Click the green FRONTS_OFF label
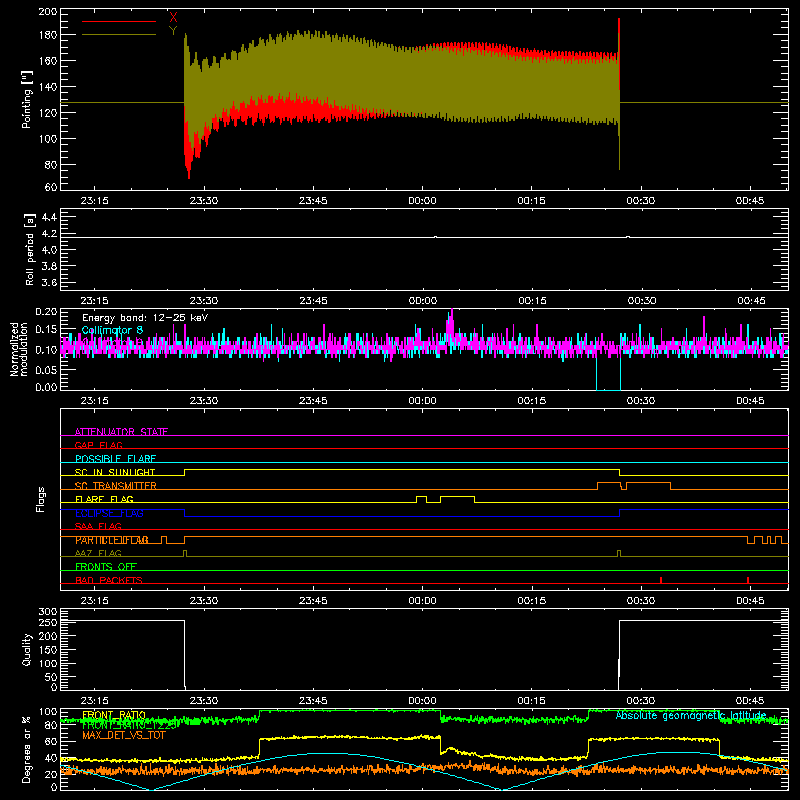This screenshot has height=800, width=800. 106,566
